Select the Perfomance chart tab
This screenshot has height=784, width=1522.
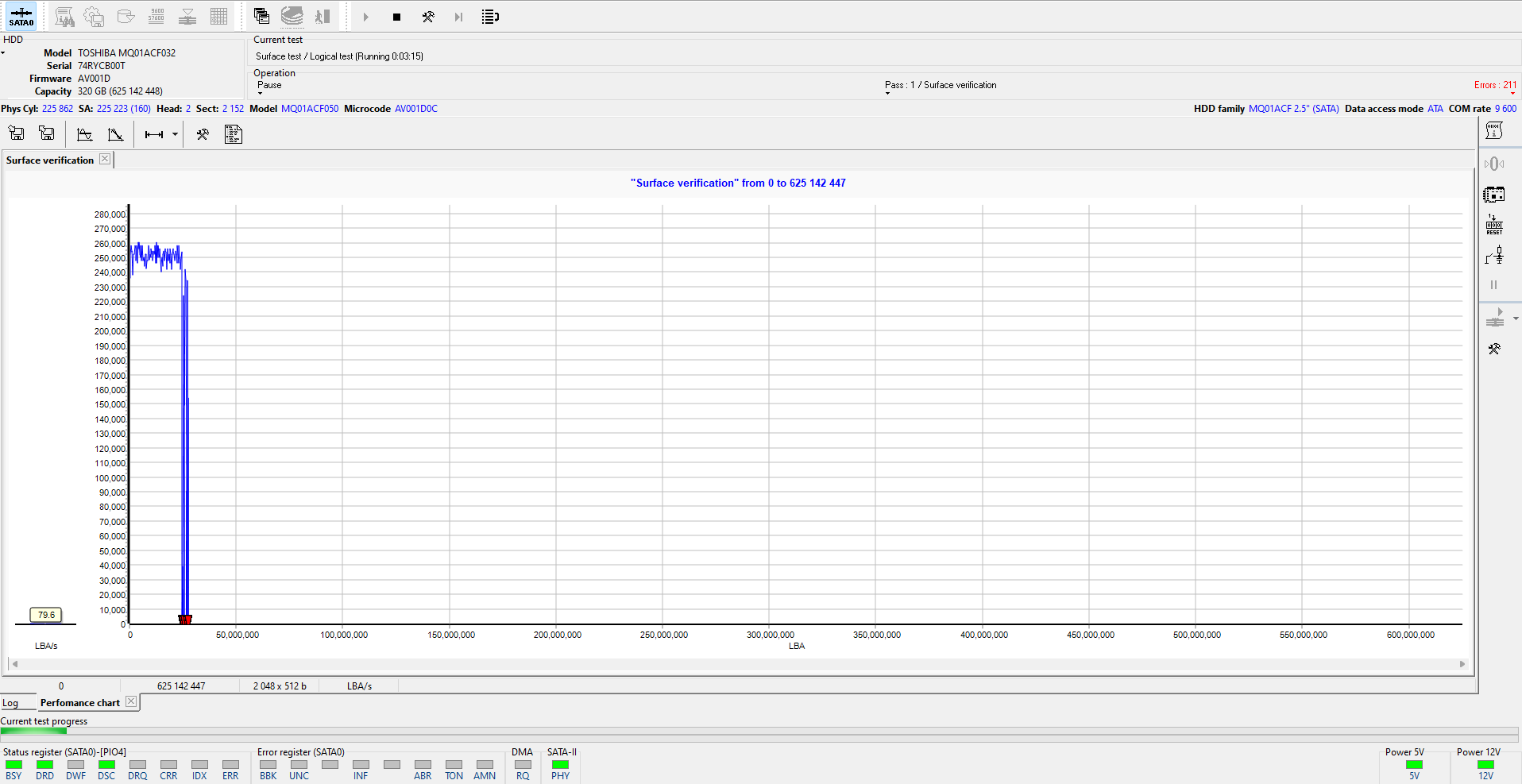pyautogui.click(x=79, y=703)
